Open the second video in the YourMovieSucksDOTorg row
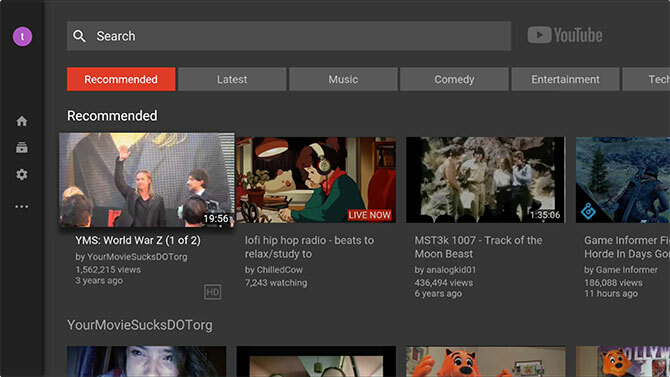Screen dimensions: 670x377 pos(316,362)
